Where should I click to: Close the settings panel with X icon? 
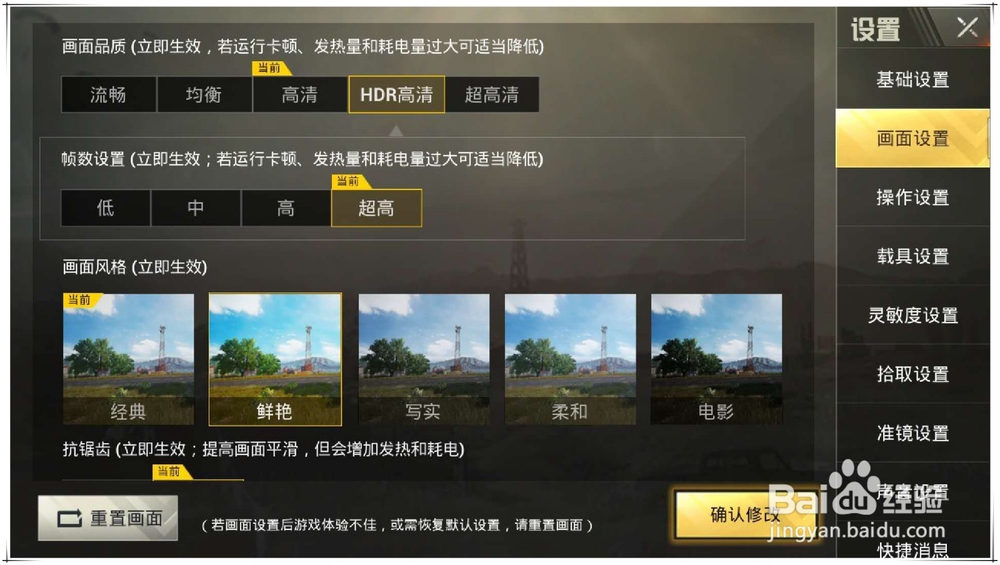coord(967,27)
